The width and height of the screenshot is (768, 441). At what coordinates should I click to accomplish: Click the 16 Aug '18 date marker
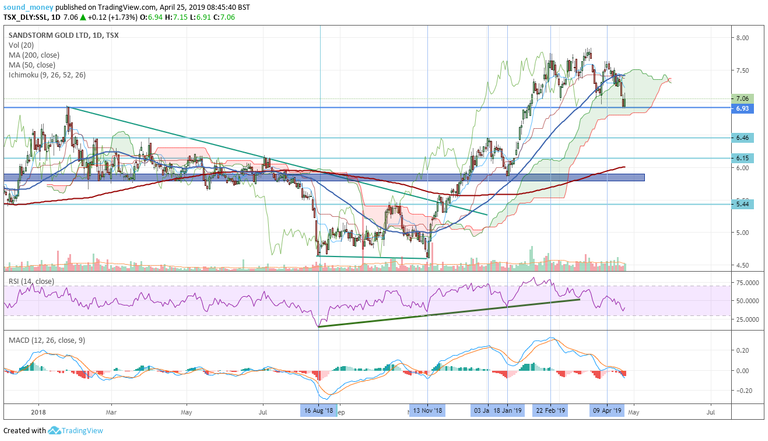(318, 411)
